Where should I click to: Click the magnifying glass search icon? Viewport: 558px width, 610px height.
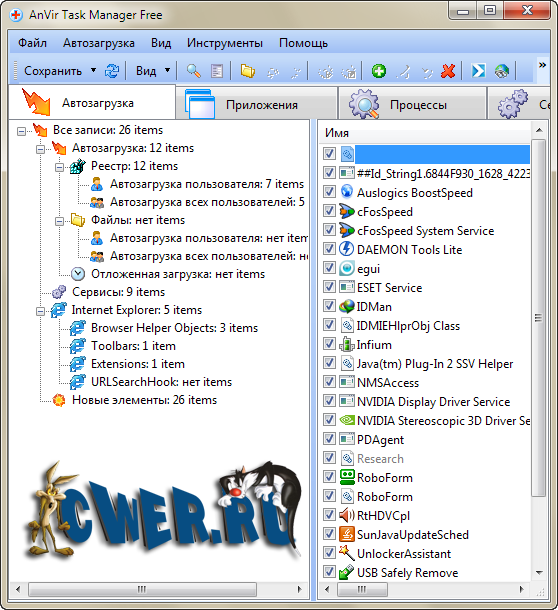(193, 71)
